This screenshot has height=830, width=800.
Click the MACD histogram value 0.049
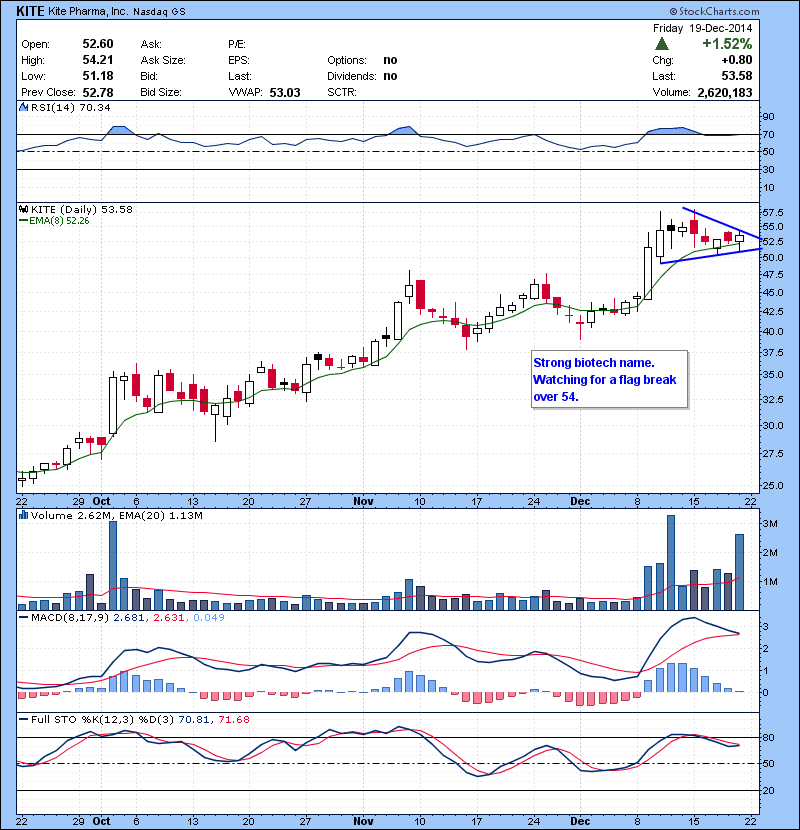[x=209, y=617]
